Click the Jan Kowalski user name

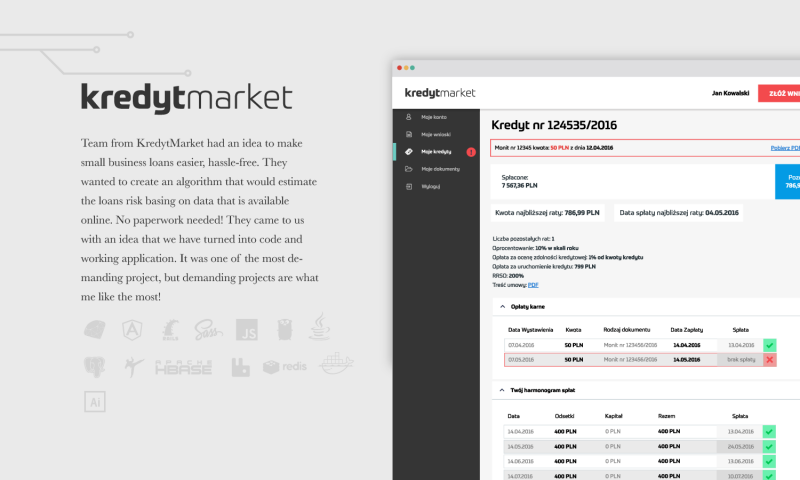tap(730, 93)
